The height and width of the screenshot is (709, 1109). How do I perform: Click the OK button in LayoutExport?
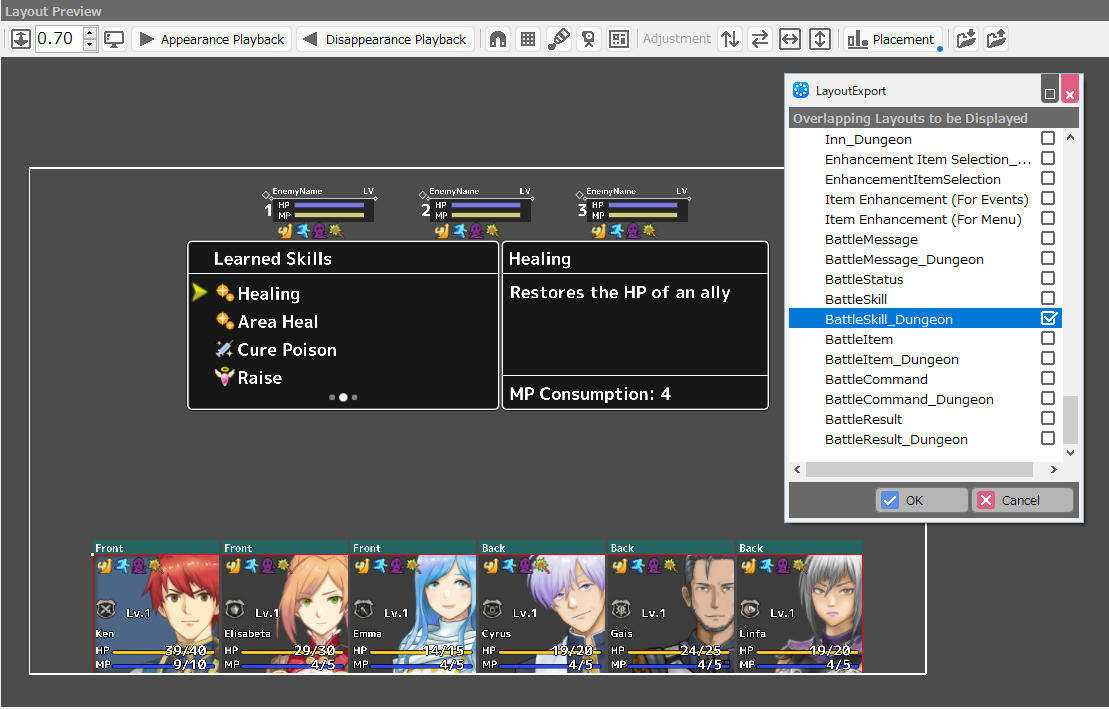[x=920, y=500]
